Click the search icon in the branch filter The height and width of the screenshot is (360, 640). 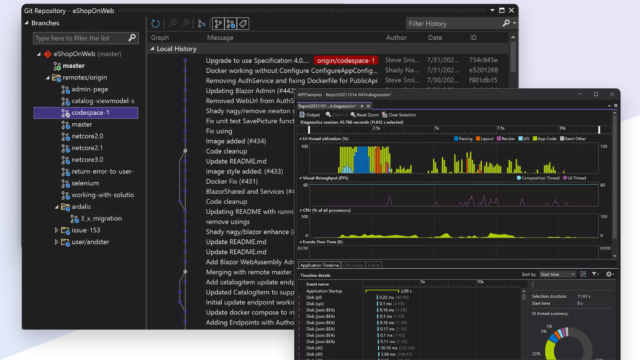click(x=132, y=38)
